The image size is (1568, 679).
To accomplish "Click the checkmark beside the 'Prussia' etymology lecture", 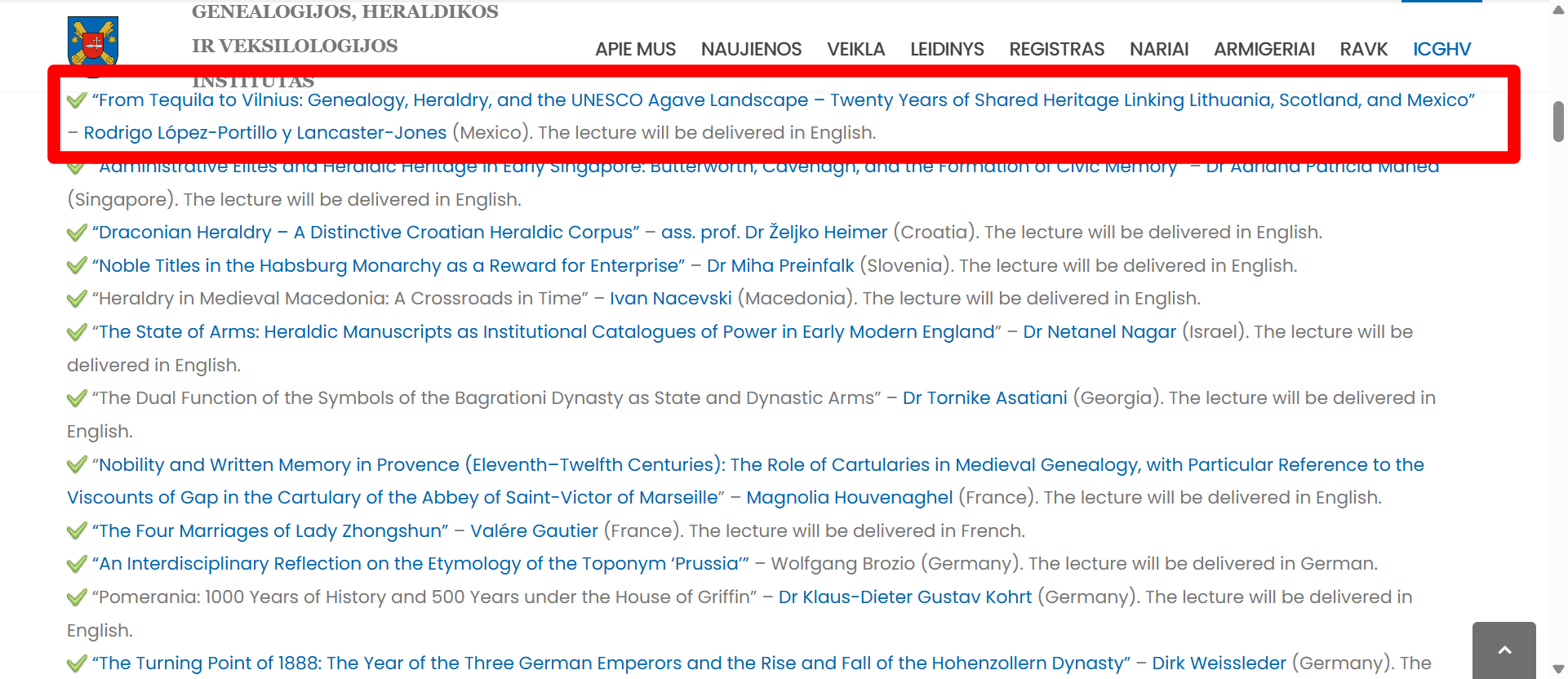I will (77, 564).
